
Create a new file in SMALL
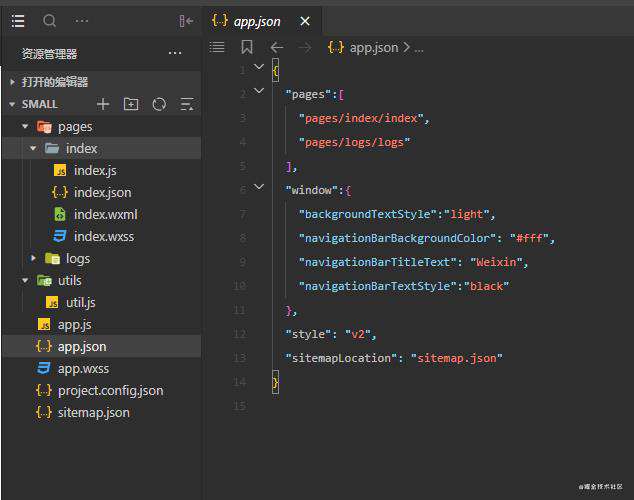103,104
